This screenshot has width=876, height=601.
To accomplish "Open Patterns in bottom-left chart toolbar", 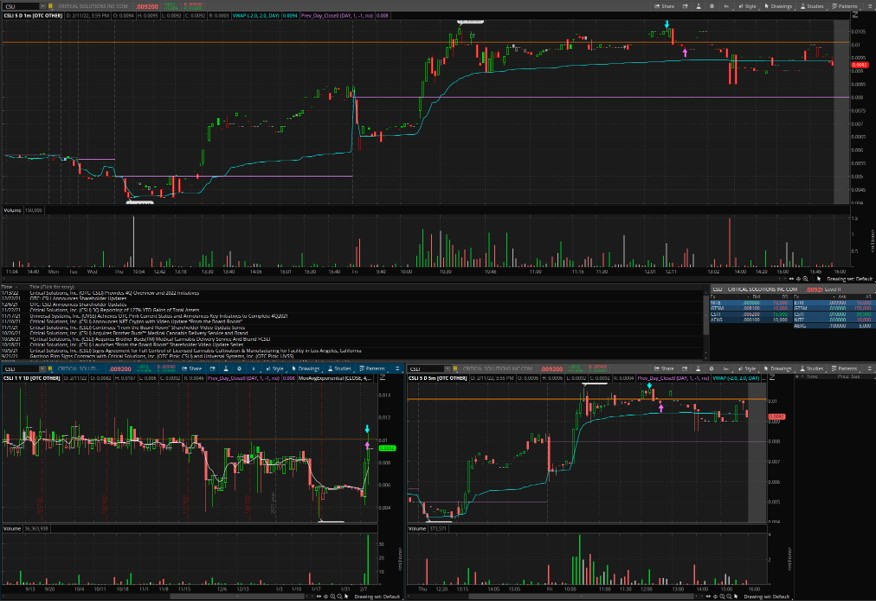I will [372, 369].
